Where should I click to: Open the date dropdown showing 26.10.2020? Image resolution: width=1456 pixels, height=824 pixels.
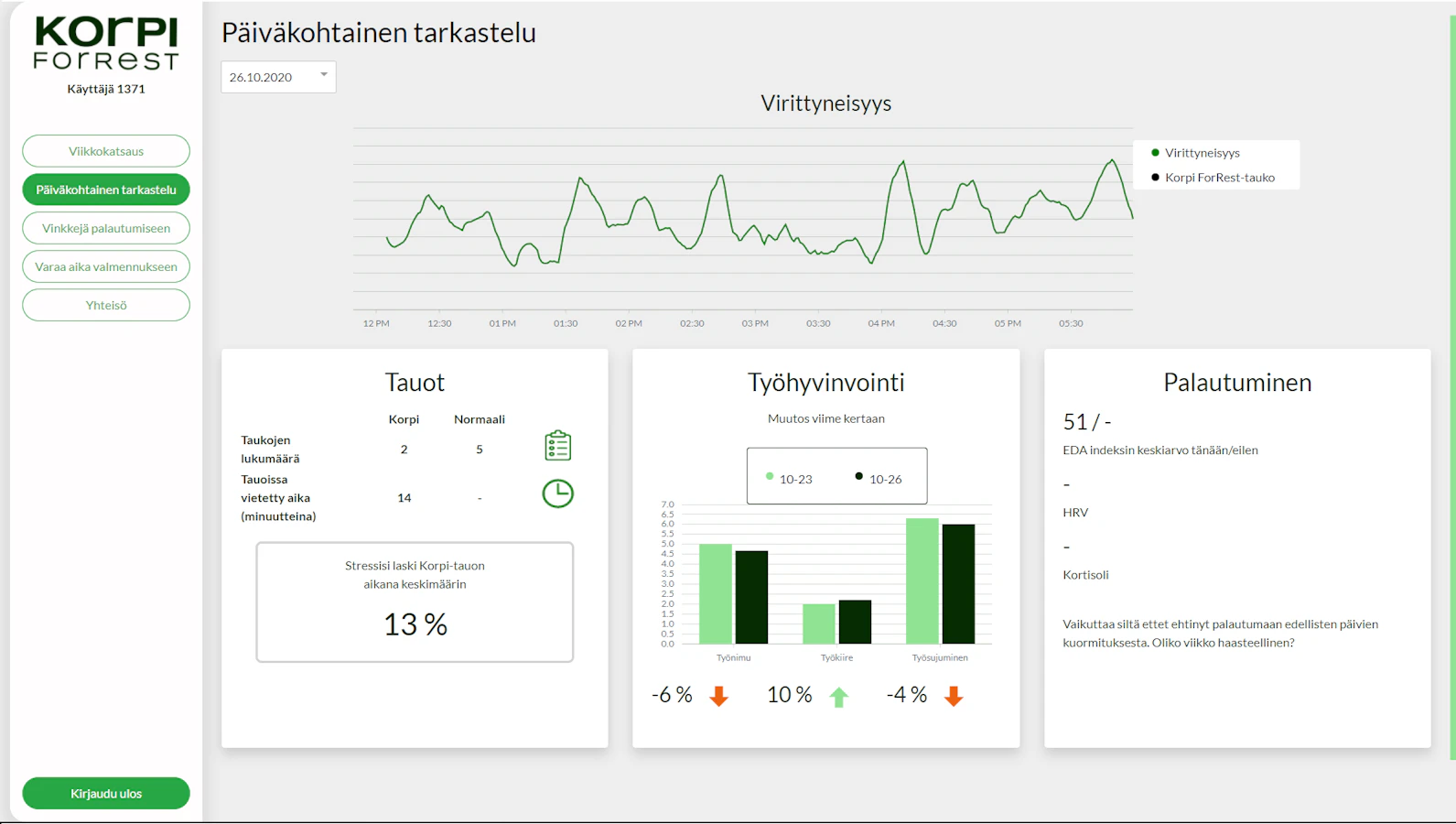coord(278,77)
